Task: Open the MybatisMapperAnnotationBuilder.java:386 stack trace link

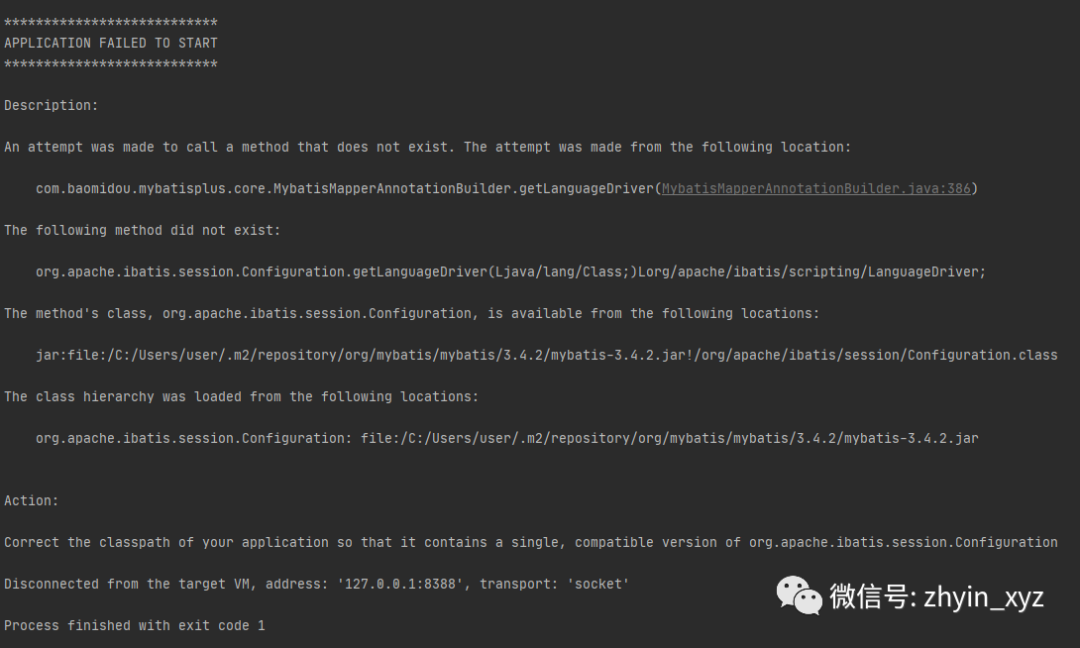Action: click(815, 188)
